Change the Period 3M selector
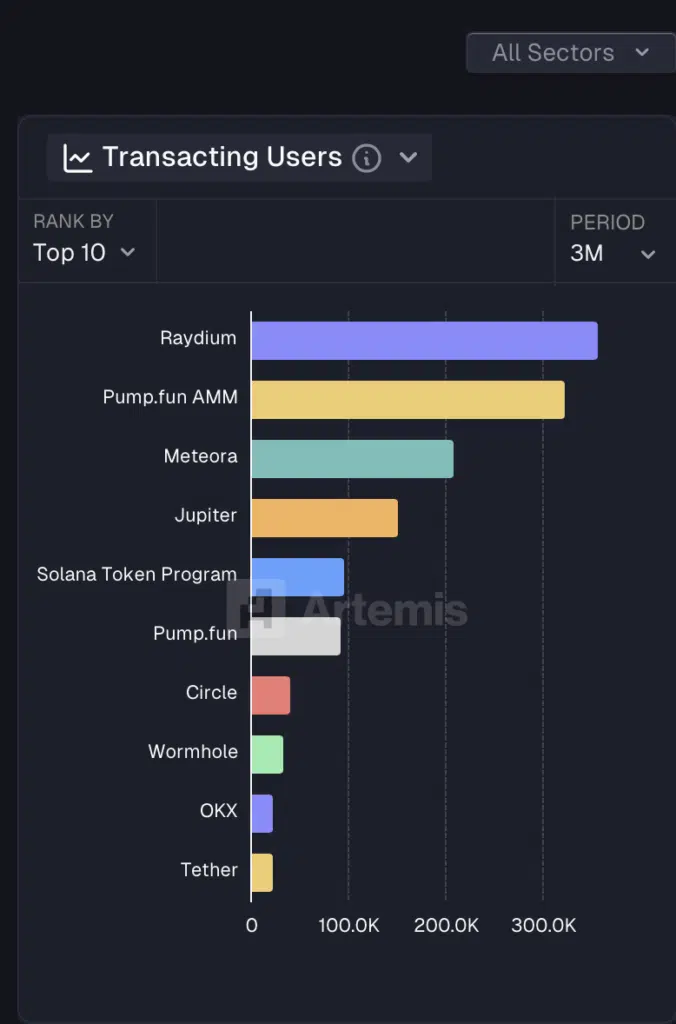676x1024 pixels. point(612,253)
